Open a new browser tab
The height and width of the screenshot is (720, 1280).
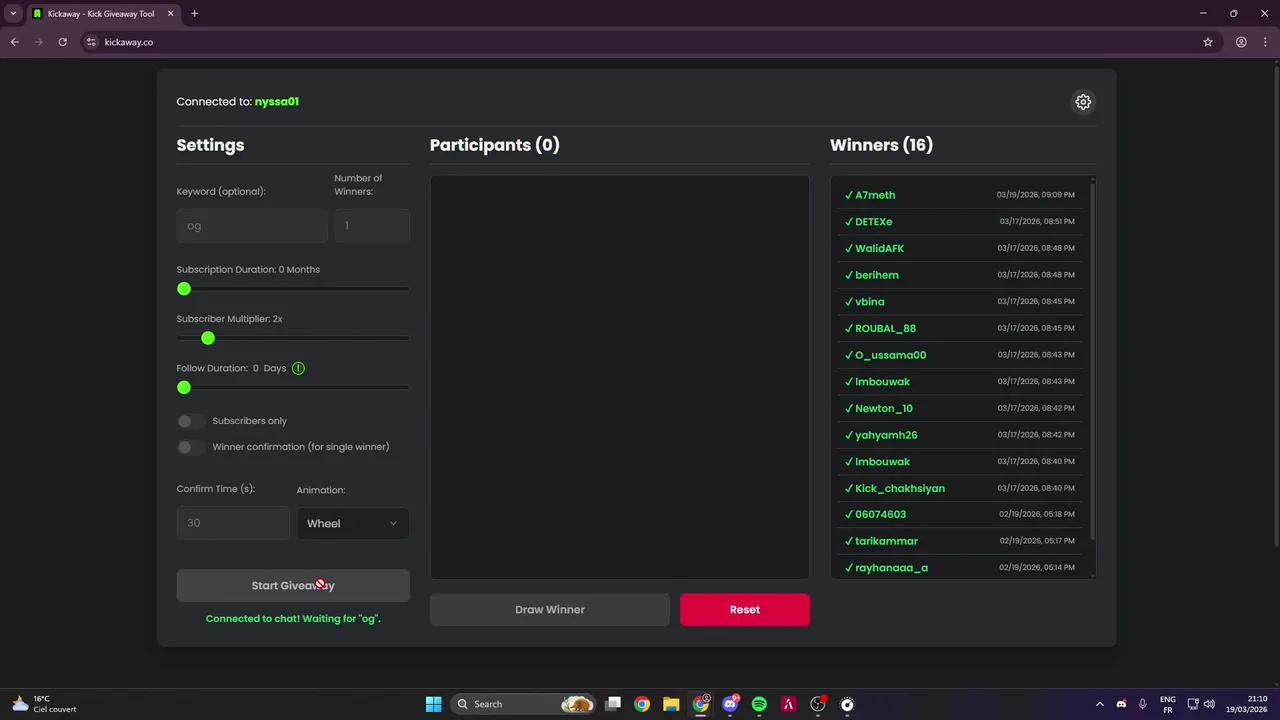click(194, 14)
